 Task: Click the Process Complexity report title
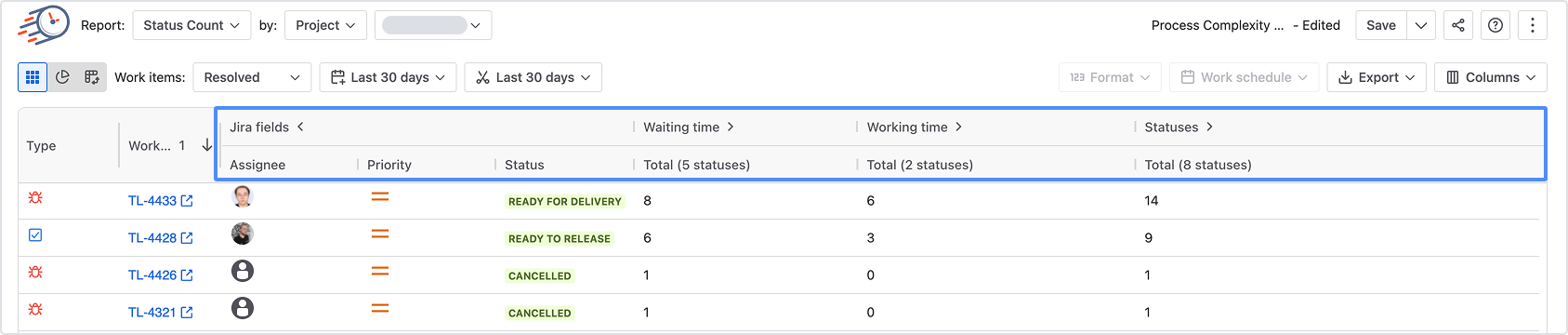pos(1218,25)
